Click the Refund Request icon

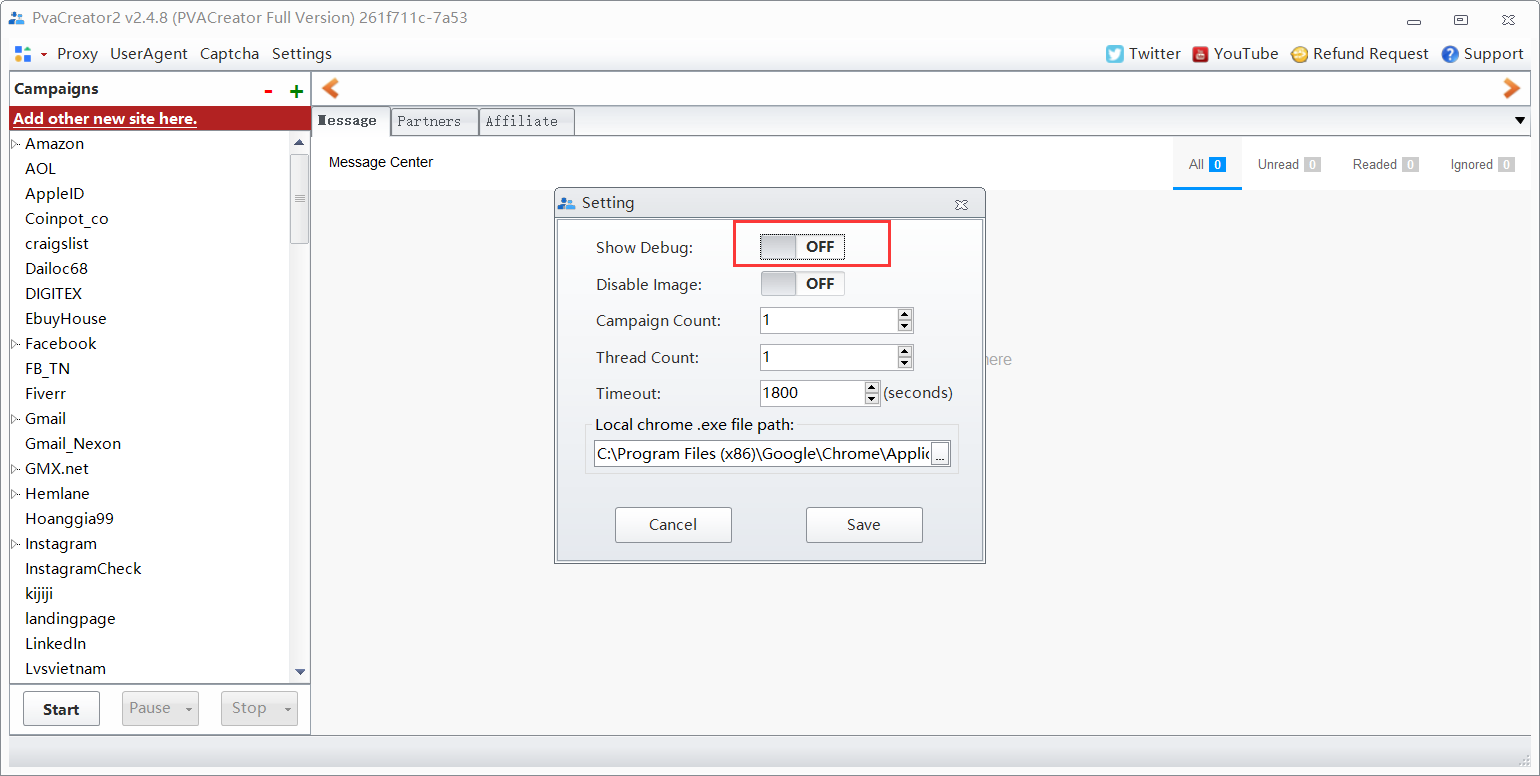coord(1299,54)
